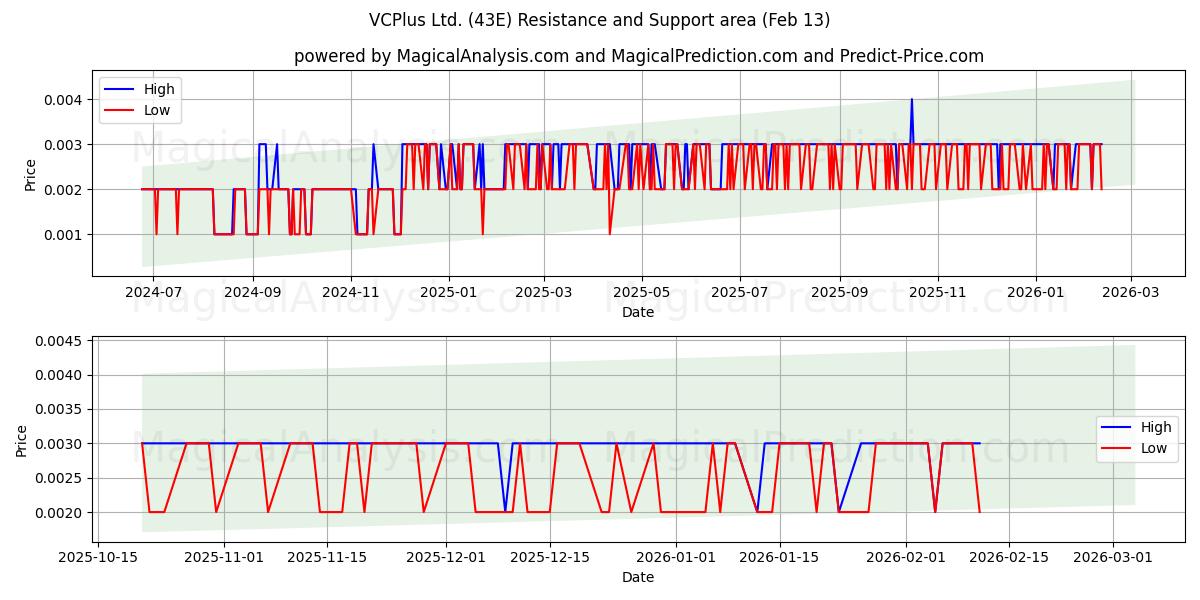1200x600 pixels.
Task: Click the 2025-03 tick label
Action: pyautogui.click(x=544, y=293)
